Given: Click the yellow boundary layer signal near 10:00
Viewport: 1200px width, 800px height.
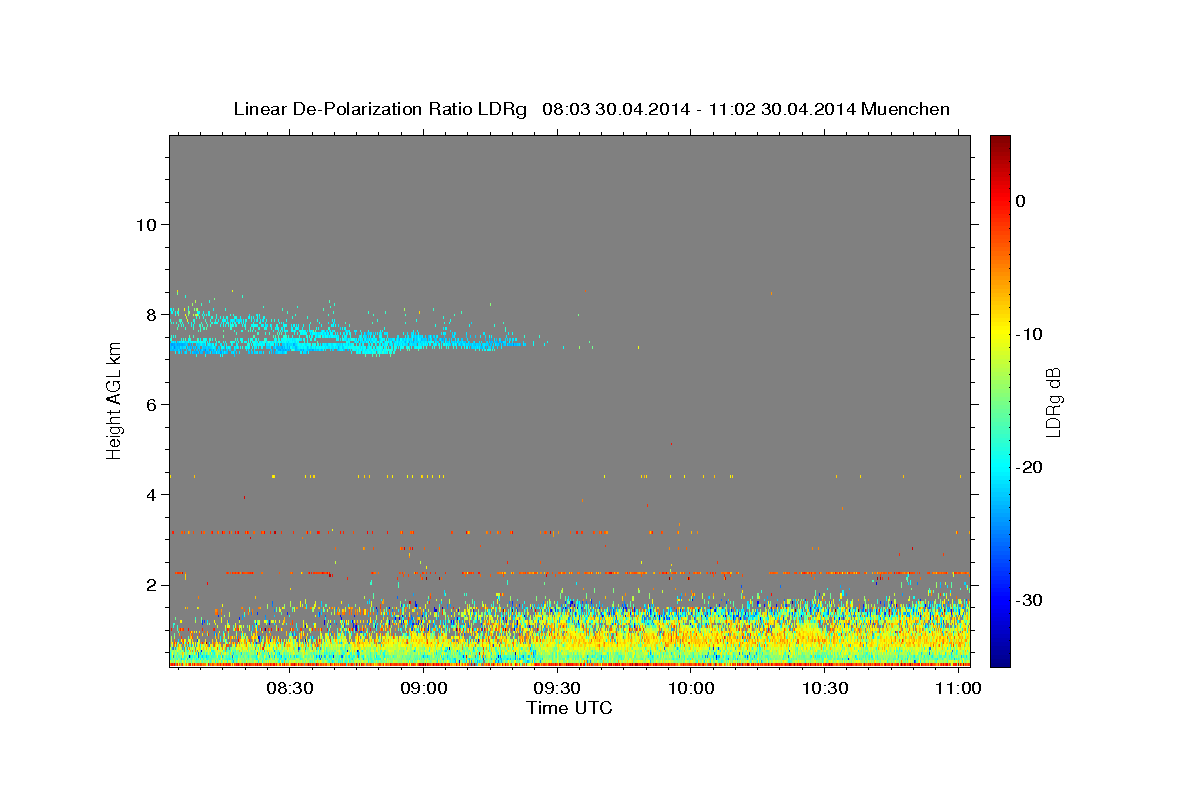Looking at the screenshot, I should pyautogui.click(x=690, y=635).
